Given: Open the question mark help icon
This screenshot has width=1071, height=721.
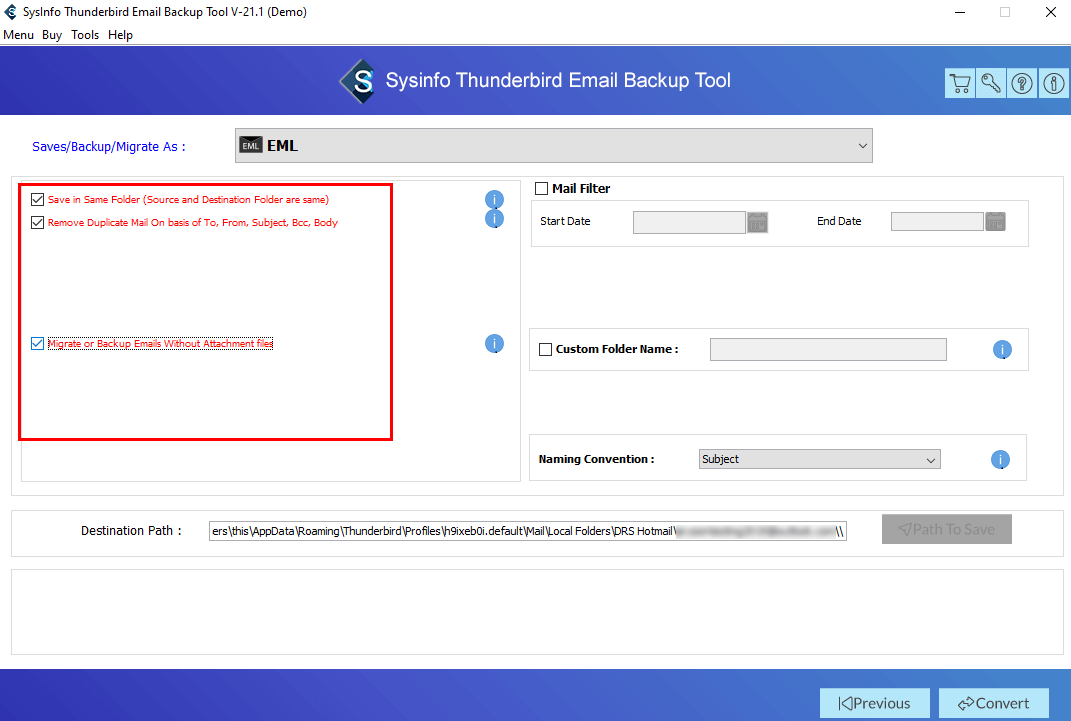Looking at the screenshot, I should [x=1022, y=83].
